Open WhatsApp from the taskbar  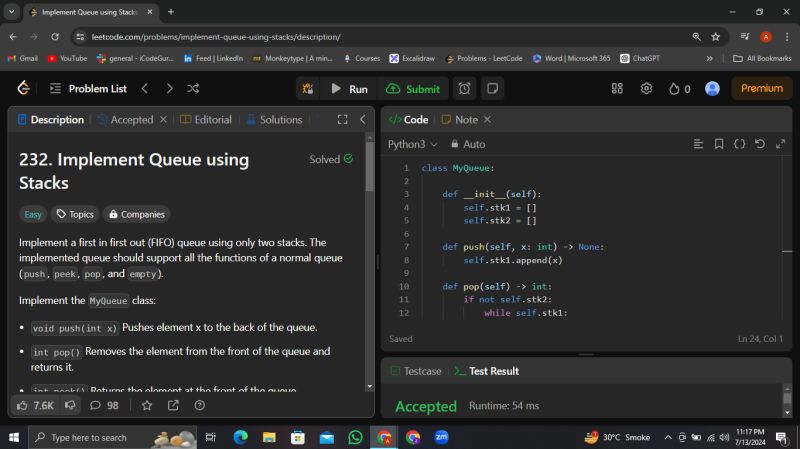click(x=355, y=437)
